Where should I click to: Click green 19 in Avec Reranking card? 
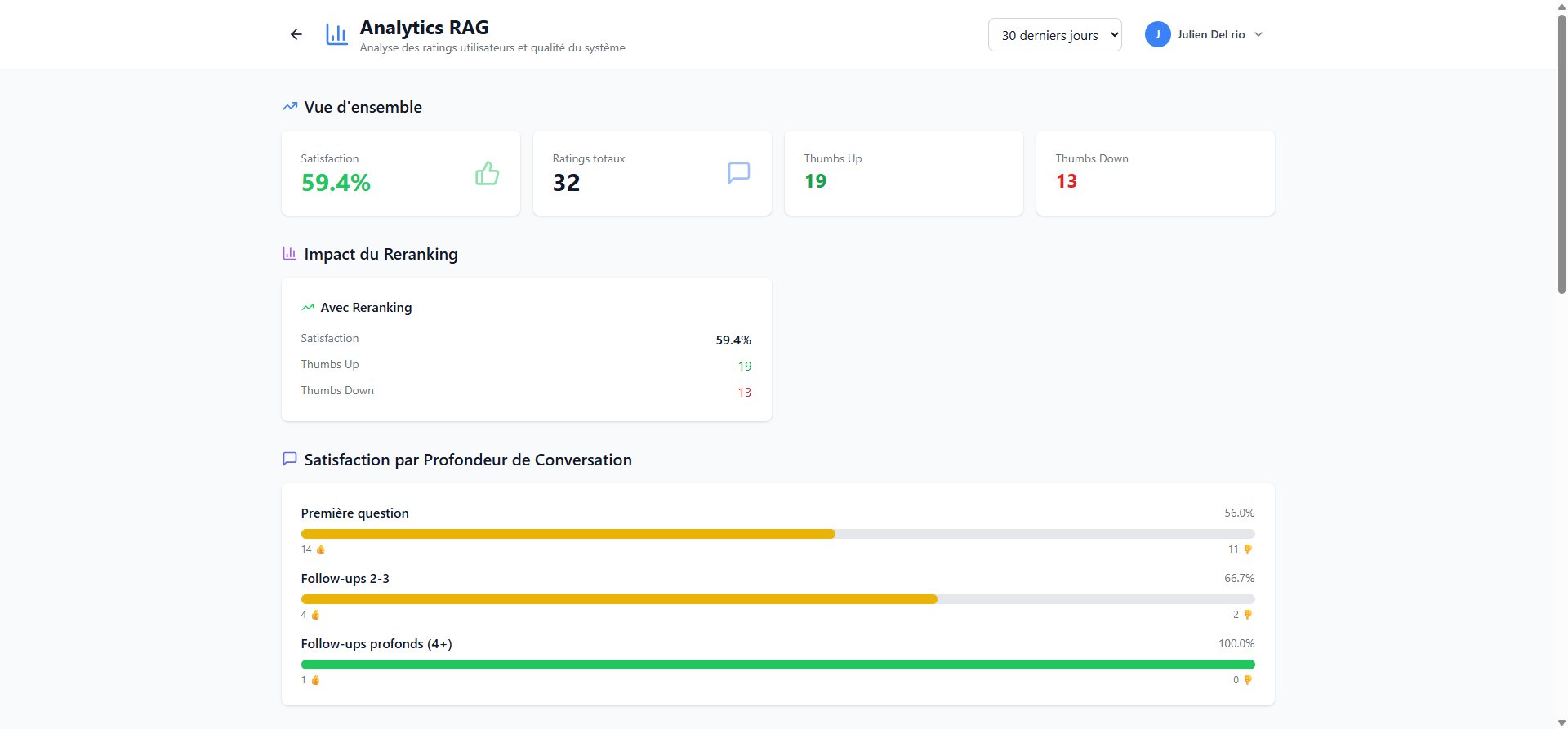click(745, 366)
